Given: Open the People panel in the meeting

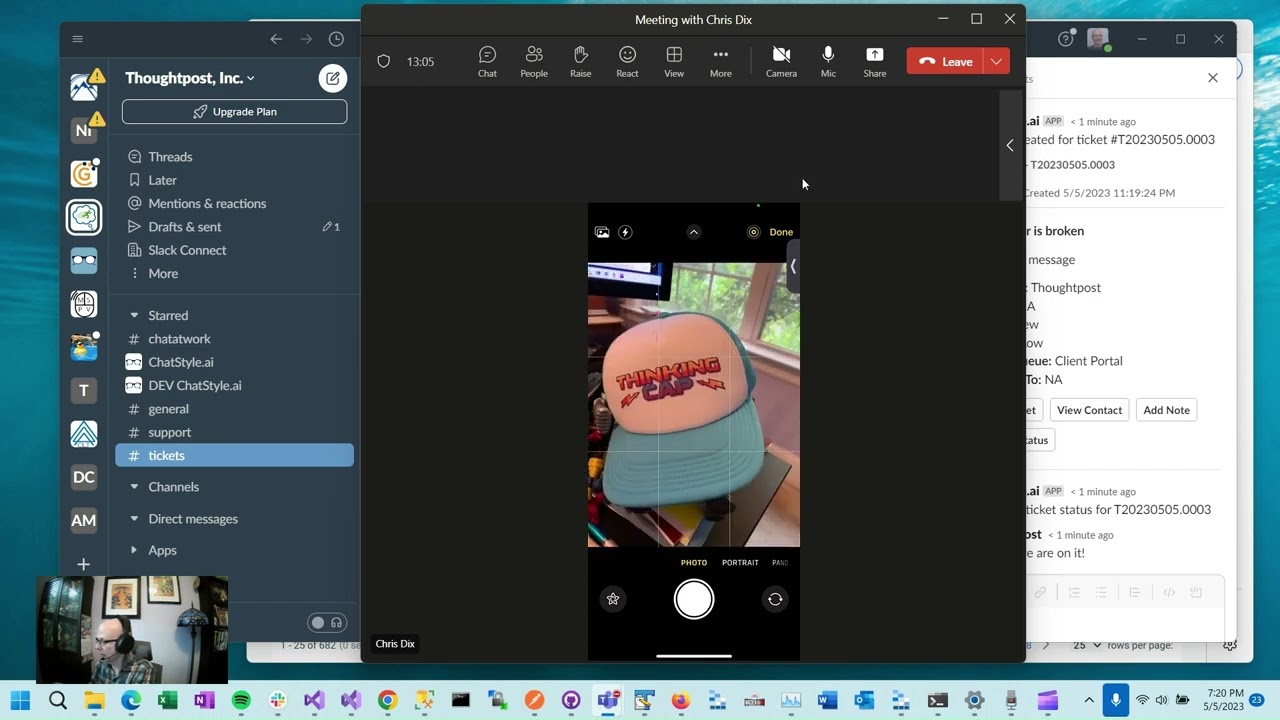Looking at the screenshot, I should coord(534,62).
